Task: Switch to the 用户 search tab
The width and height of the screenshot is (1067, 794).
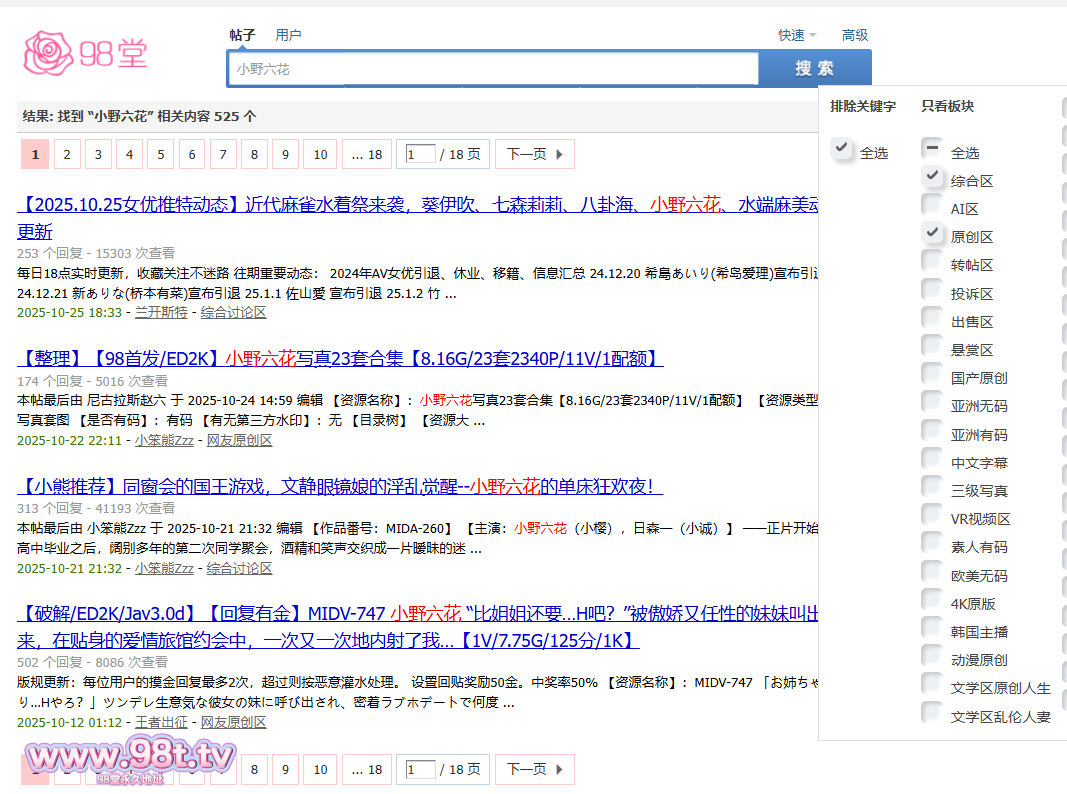Action: [288, 35]
